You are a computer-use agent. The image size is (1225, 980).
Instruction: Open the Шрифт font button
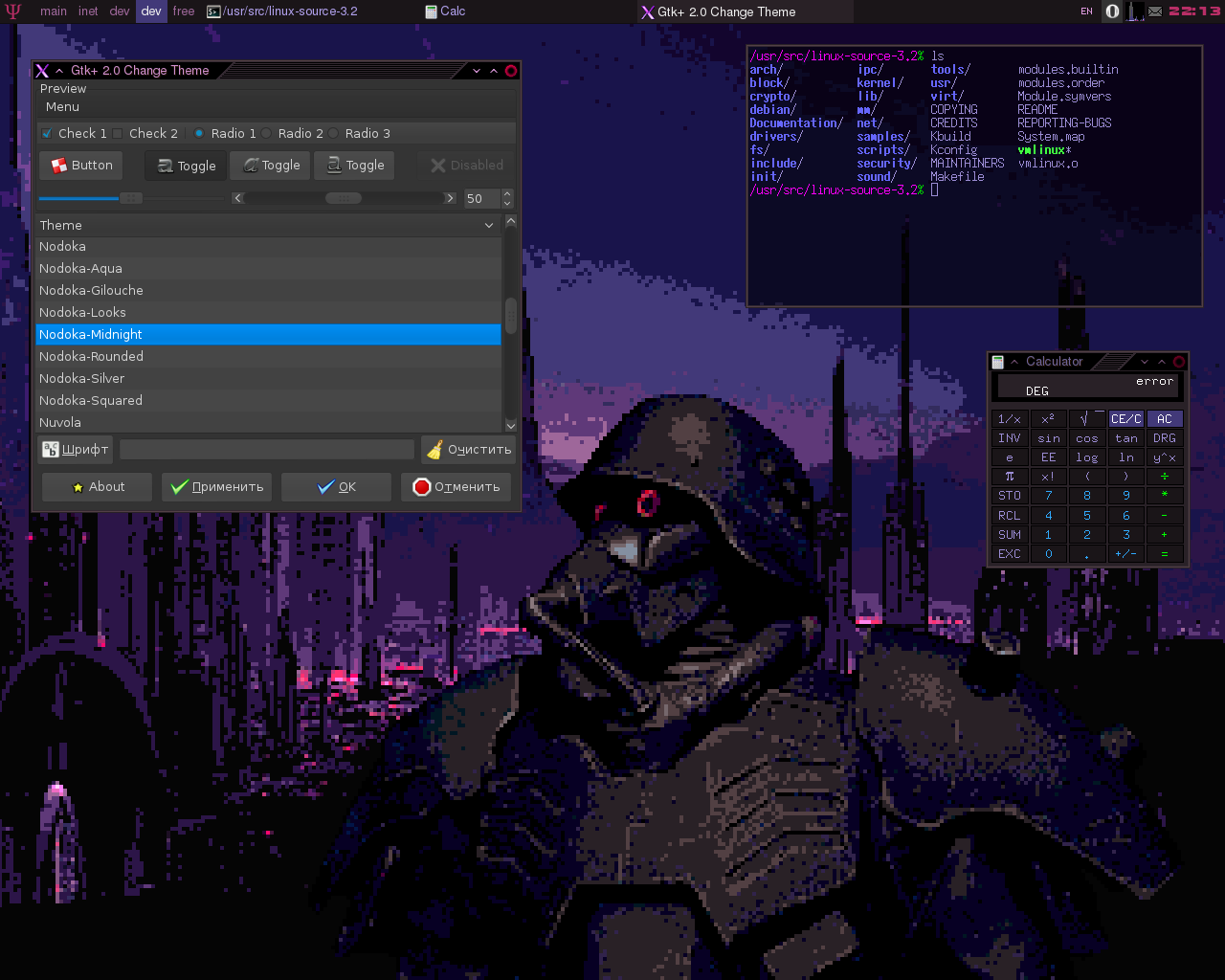[76, 449]
